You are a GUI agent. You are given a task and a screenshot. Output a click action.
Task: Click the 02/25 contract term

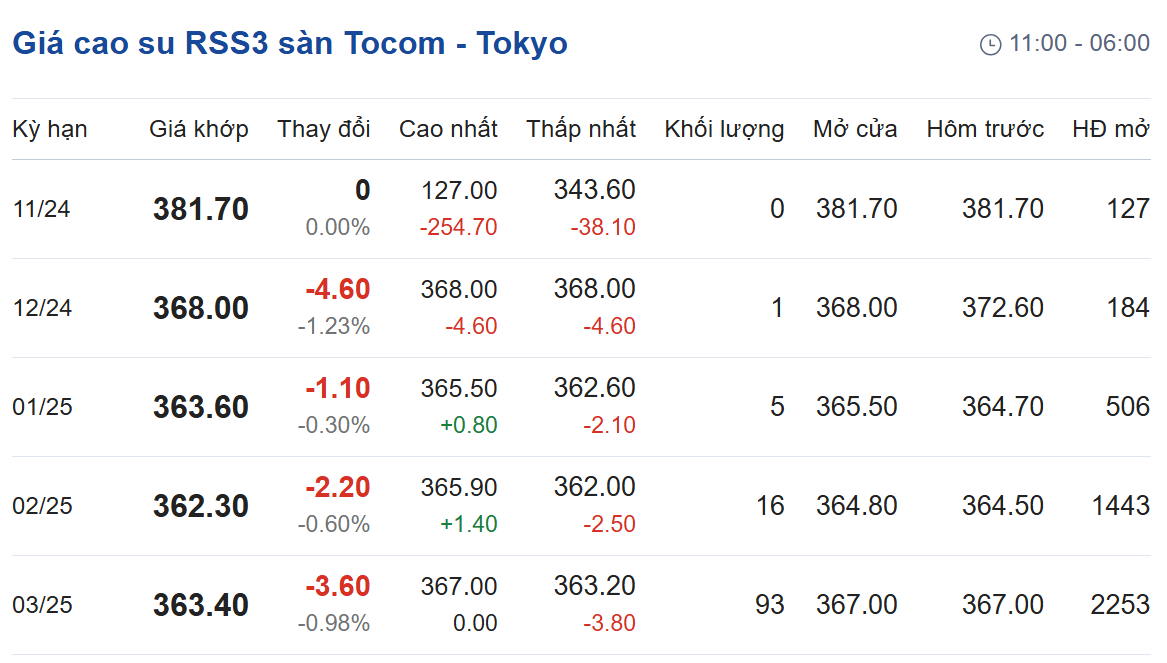tap(42, 506)
